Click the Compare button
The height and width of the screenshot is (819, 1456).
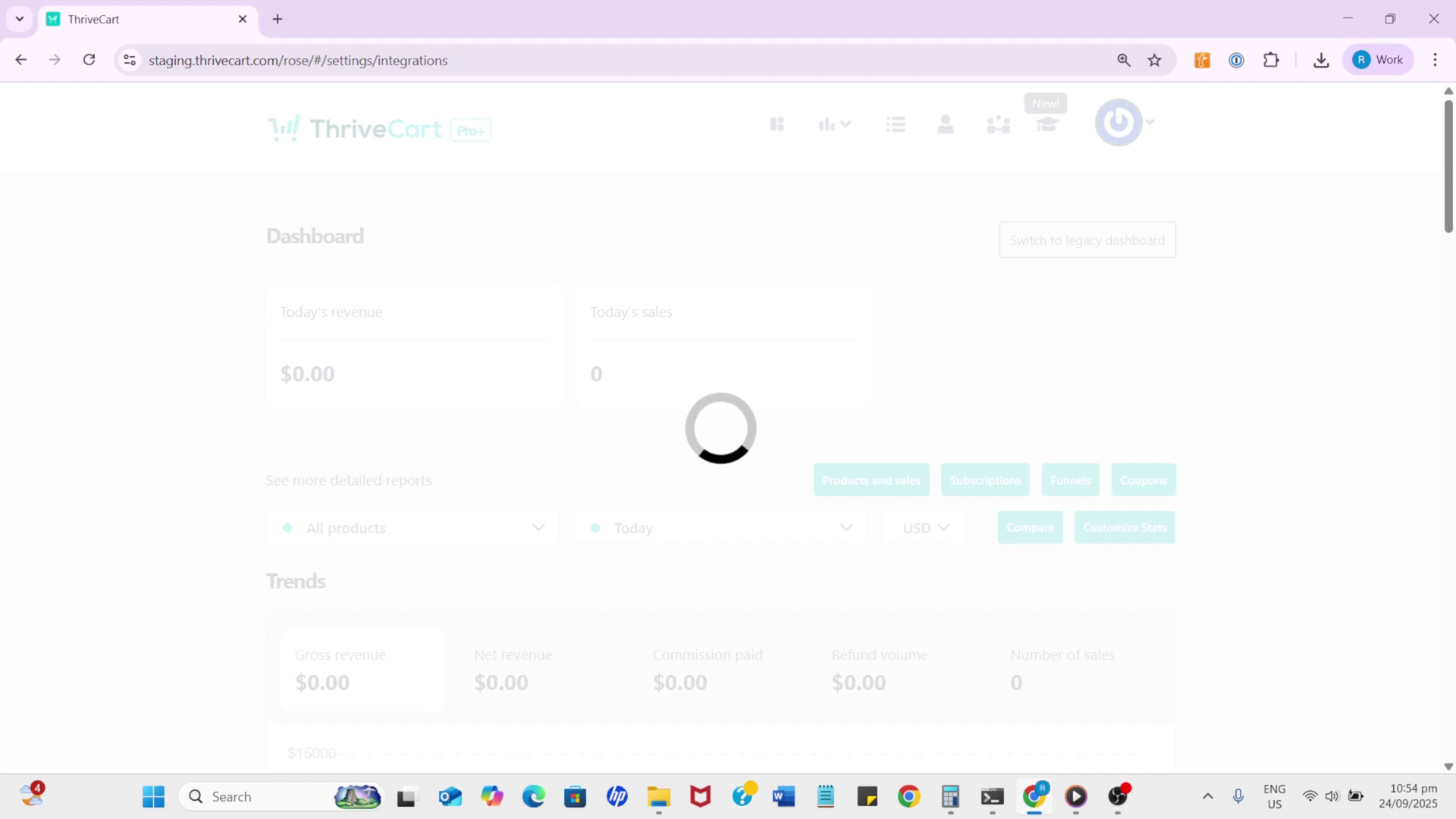click(x=1029, y=527)
